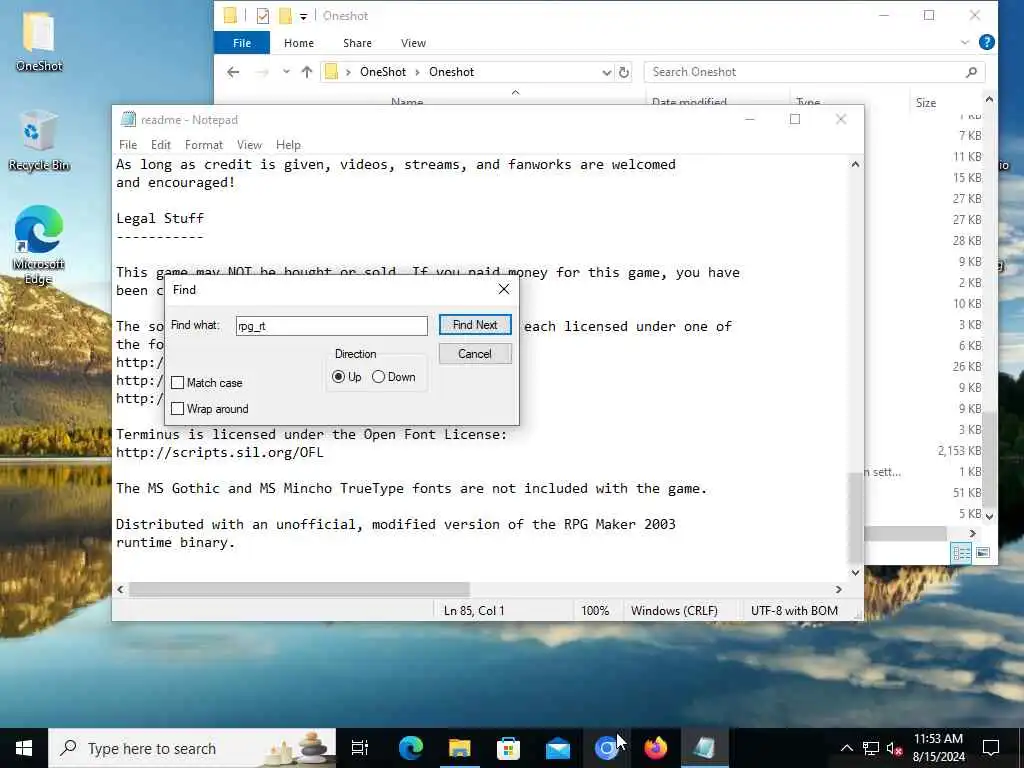Expand the Explorer address bar history dropdown
Viewport: 1024px width, 768px height.
tap(607, 72)
